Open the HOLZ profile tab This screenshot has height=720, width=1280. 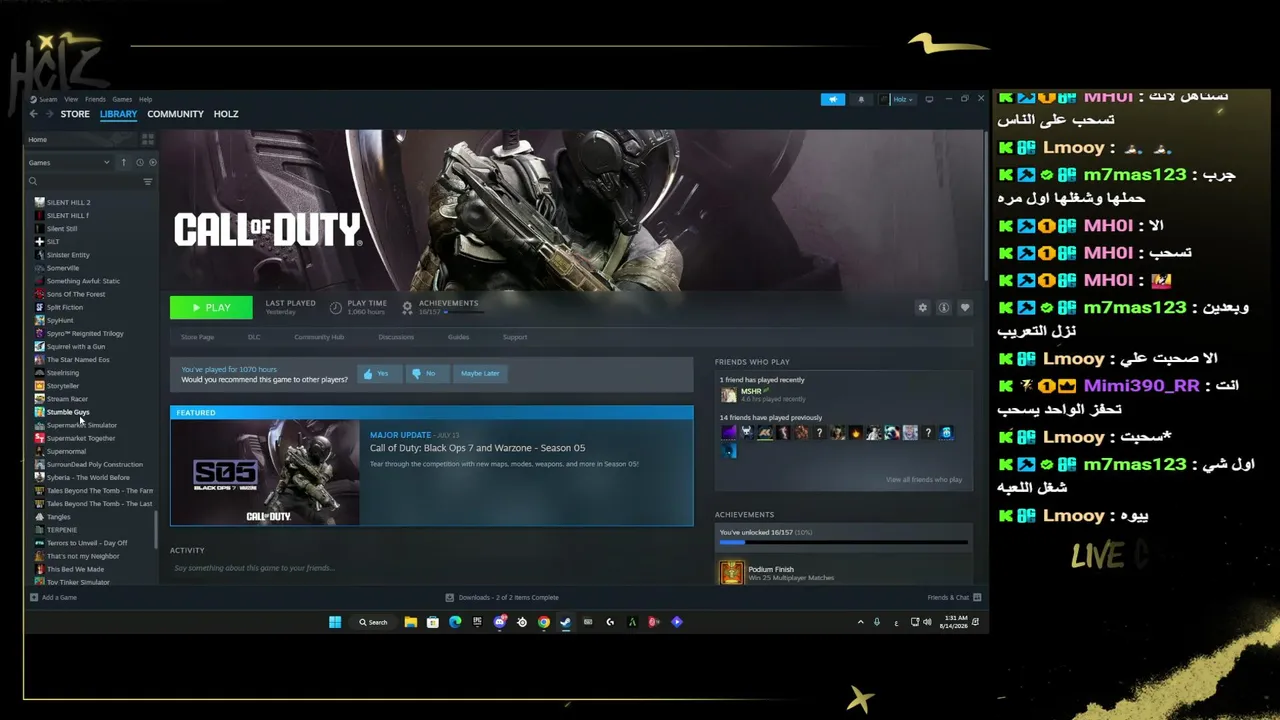pos(226,114)
